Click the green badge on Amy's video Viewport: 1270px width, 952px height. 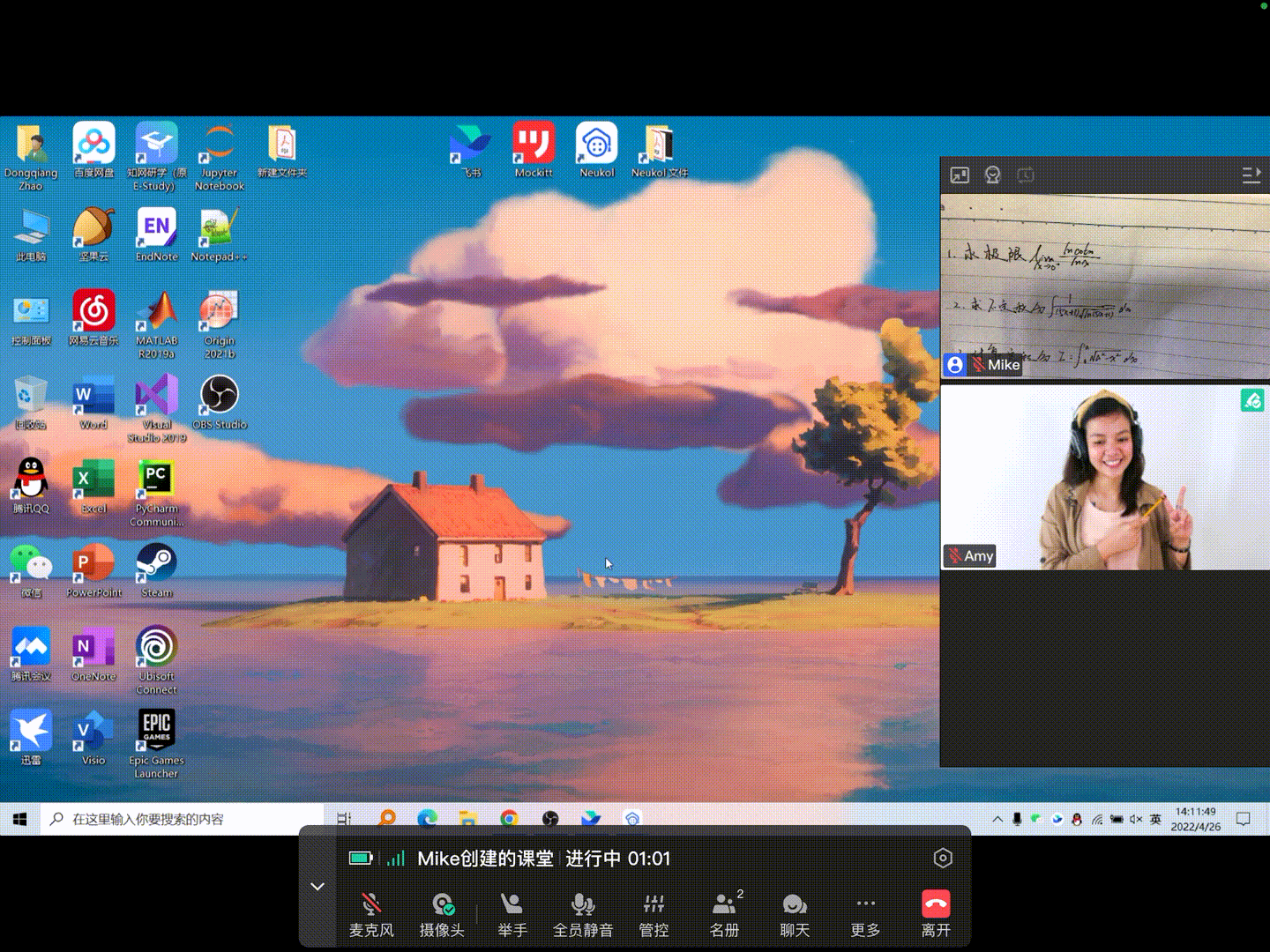(1252, 401)
